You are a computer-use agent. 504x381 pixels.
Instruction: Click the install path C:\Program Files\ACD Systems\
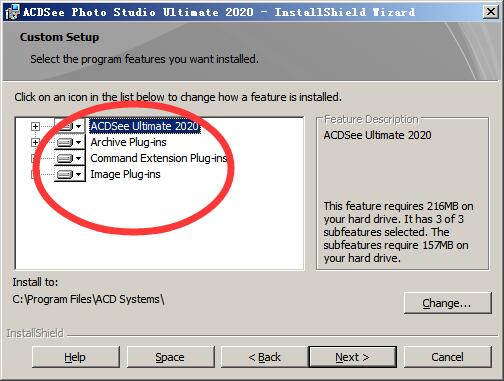[x=88, y=299]
